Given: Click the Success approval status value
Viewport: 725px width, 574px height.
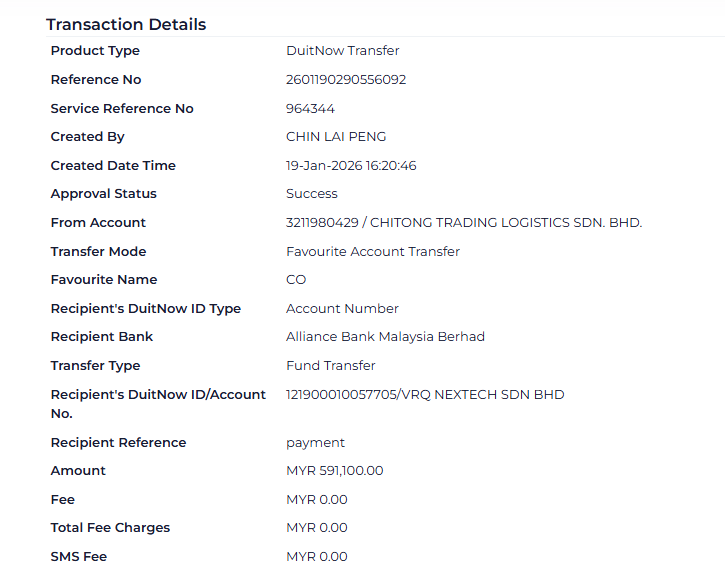Looking at the screenshot, I should point(312,194).
